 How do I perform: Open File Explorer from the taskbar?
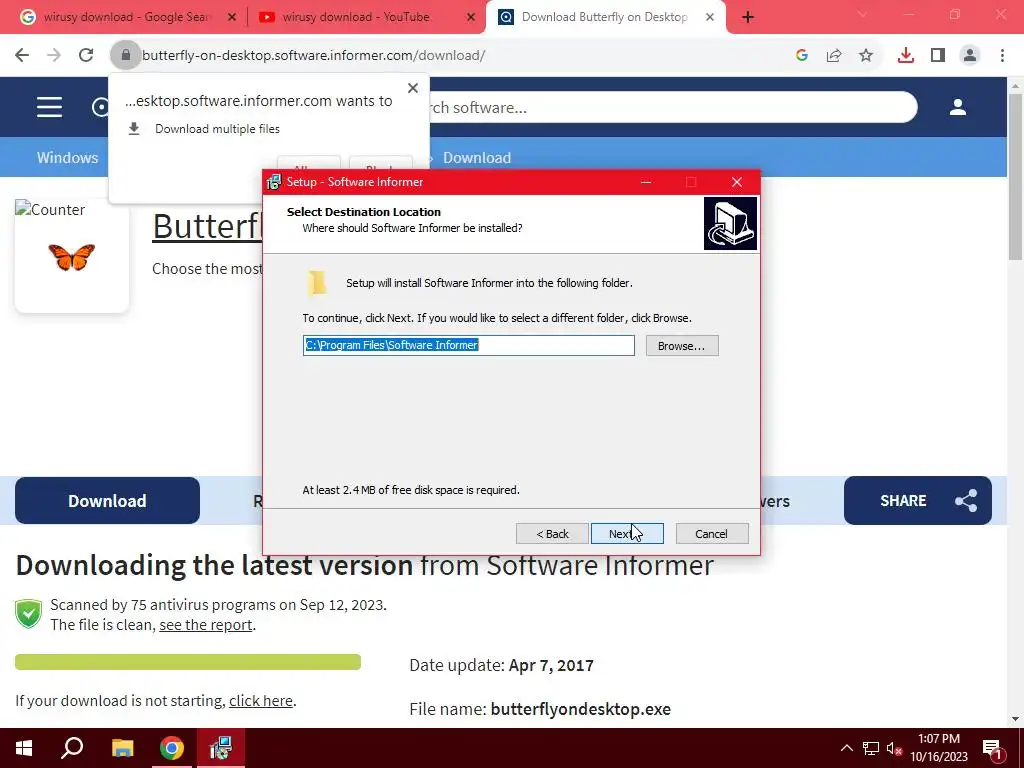click(122, 748)
